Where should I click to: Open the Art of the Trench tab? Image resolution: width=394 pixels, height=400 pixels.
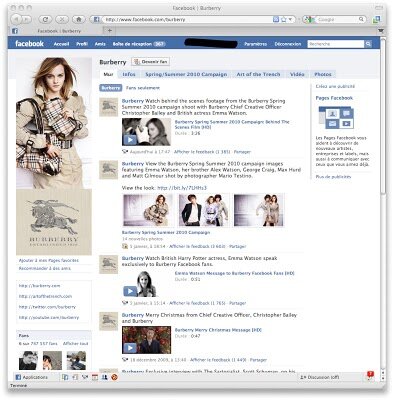pos(258,74)
